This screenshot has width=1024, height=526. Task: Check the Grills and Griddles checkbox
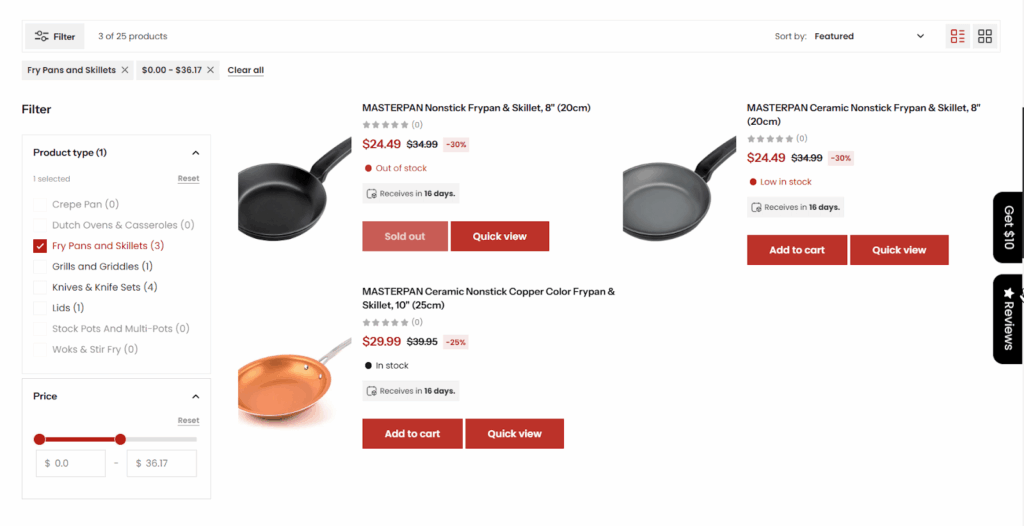click(40, 267)
